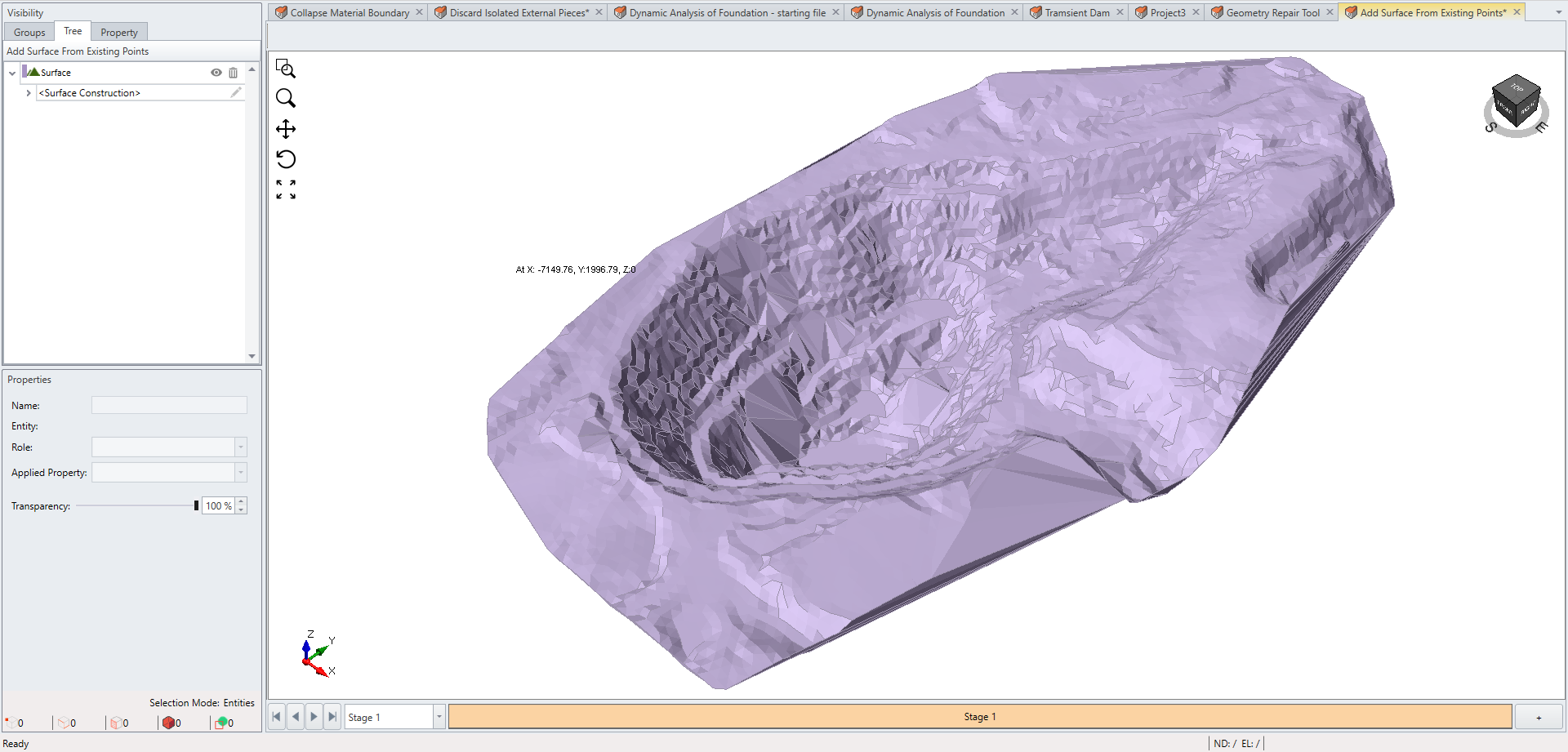Select the Zoom Window tool
Screen dimensions: 1568x752
click(x=285, y=69)
